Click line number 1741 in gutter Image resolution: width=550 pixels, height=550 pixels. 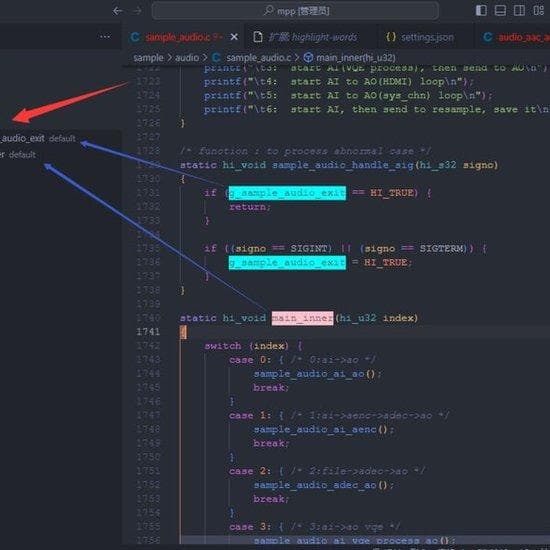(148, 331)
